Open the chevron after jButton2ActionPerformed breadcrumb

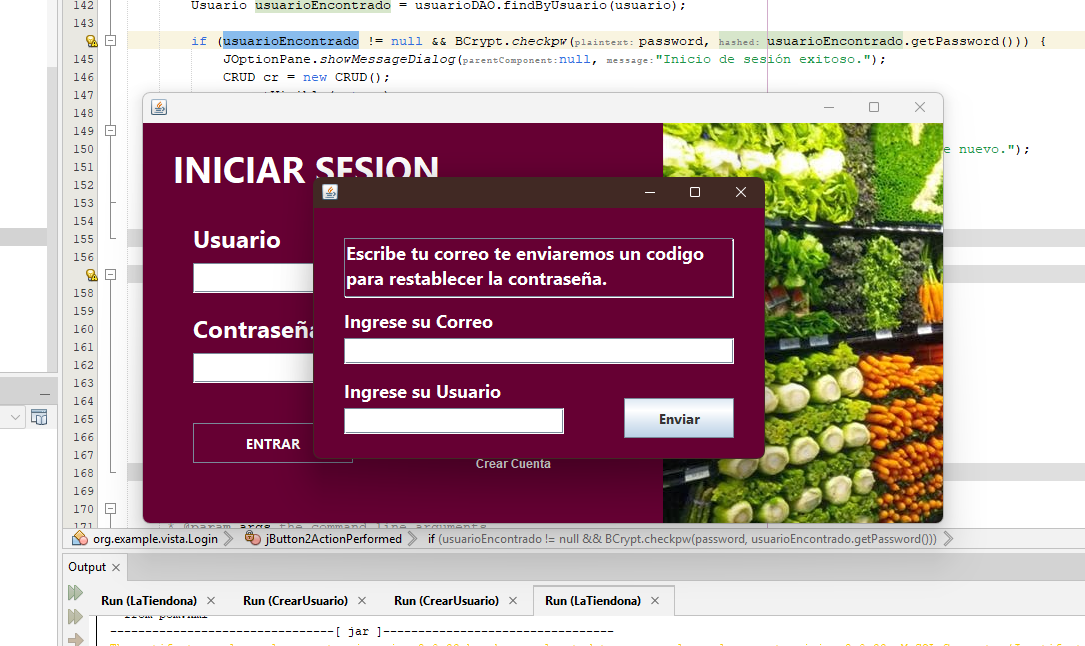pyautogui.click(x=412, y=539)
